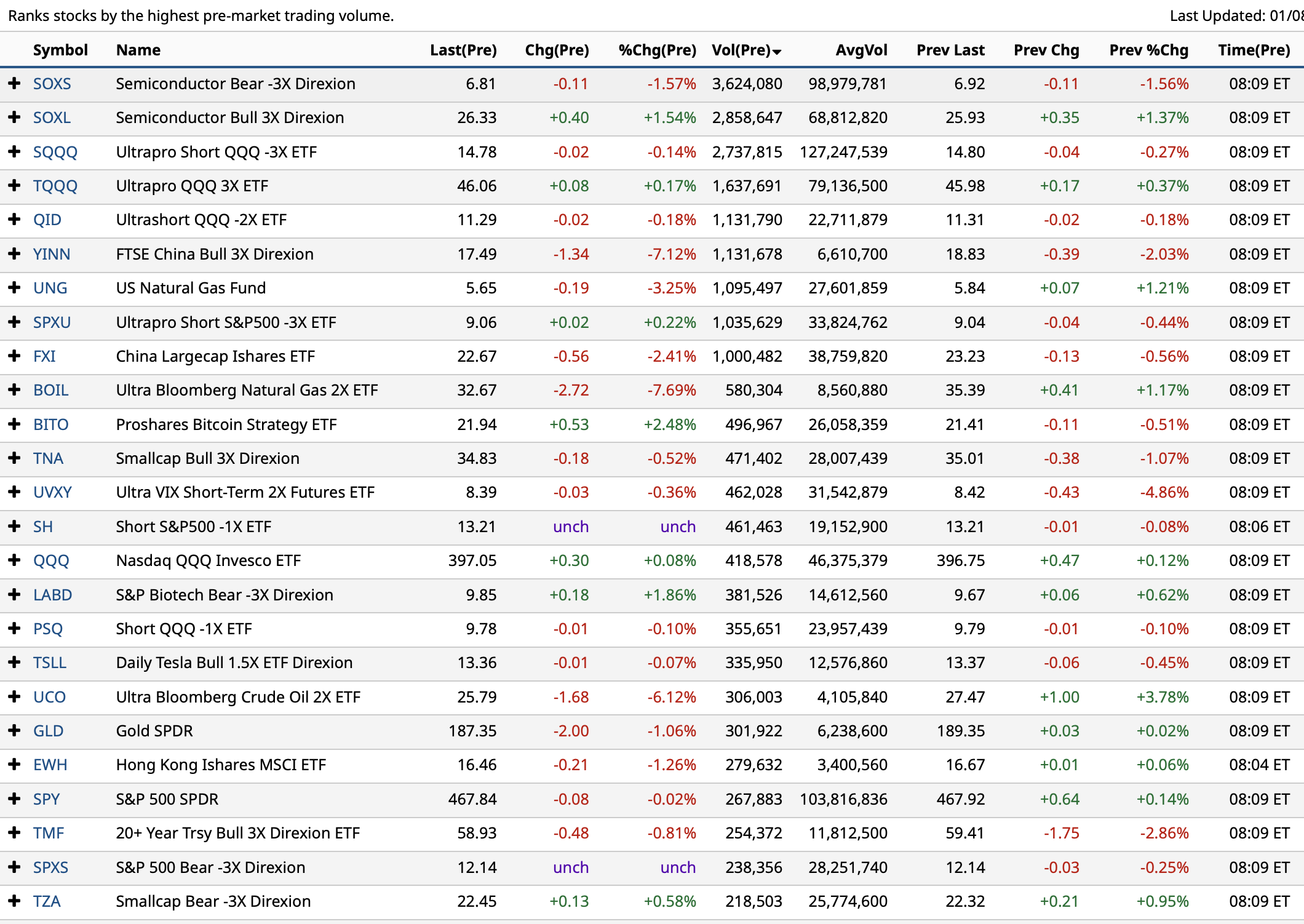Sort by Prev %Chg column header
This screenshot has width=1304, height=924.
1148,50
